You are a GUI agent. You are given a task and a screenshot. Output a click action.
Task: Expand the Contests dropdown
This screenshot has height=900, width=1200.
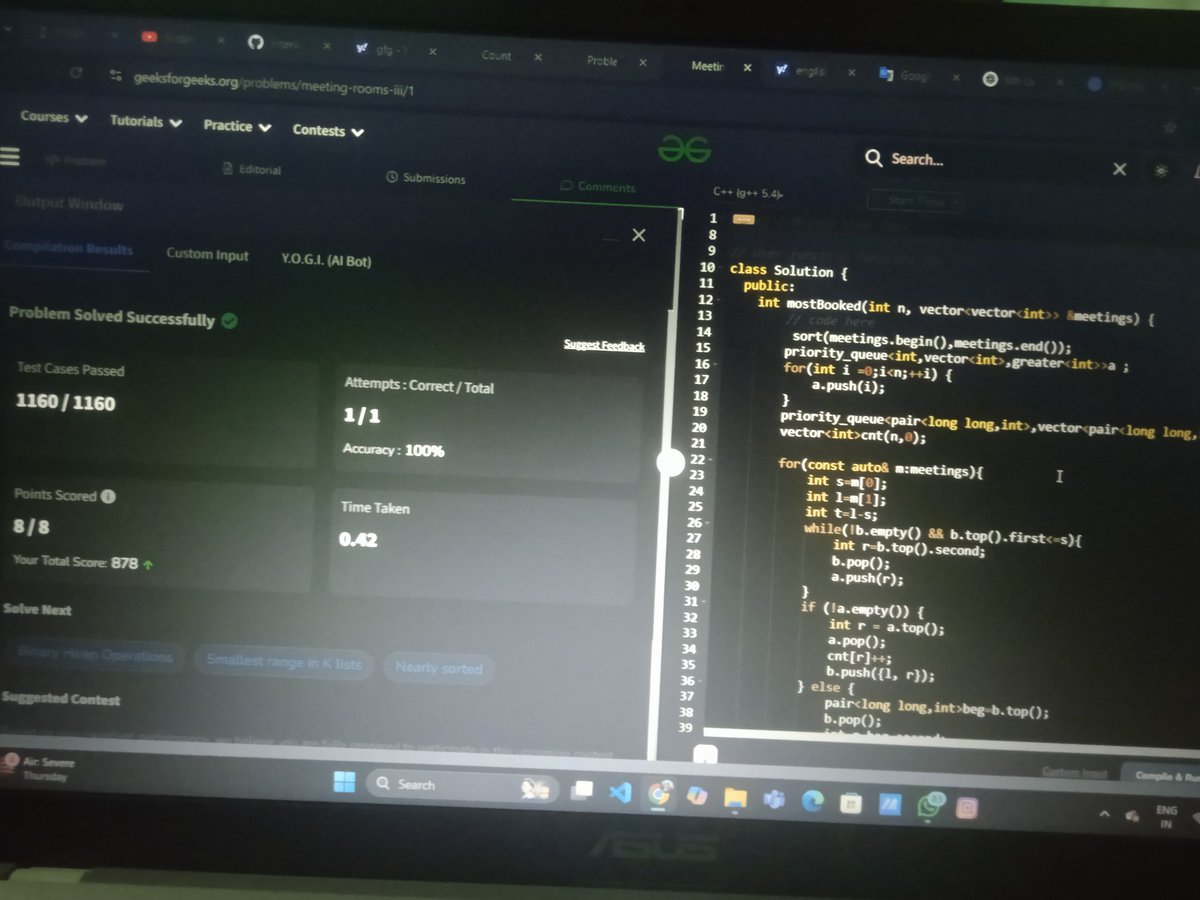tap(328, 130)
